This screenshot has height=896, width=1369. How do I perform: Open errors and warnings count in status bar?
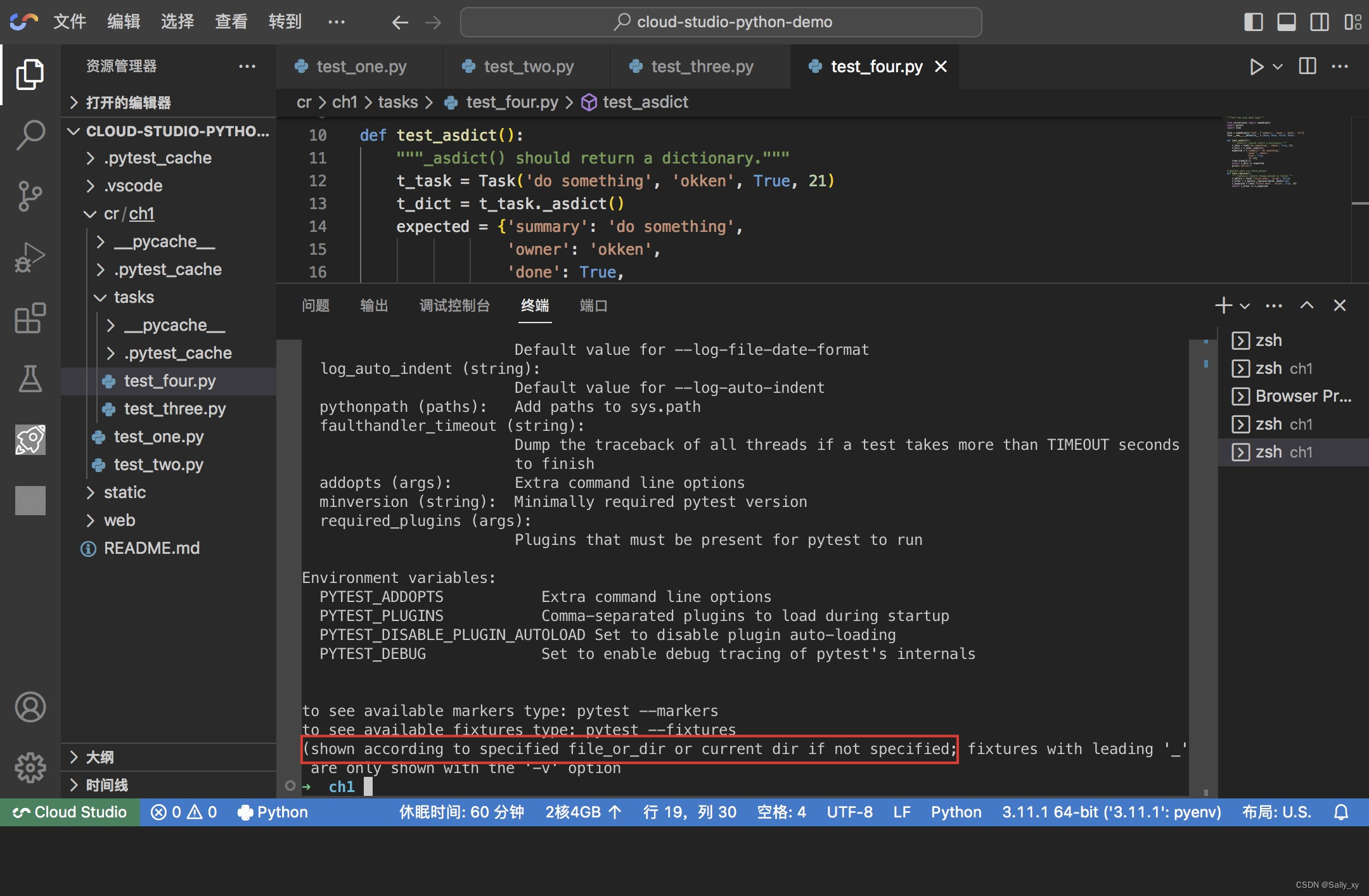pyautogui.click(x=184, y=812)
